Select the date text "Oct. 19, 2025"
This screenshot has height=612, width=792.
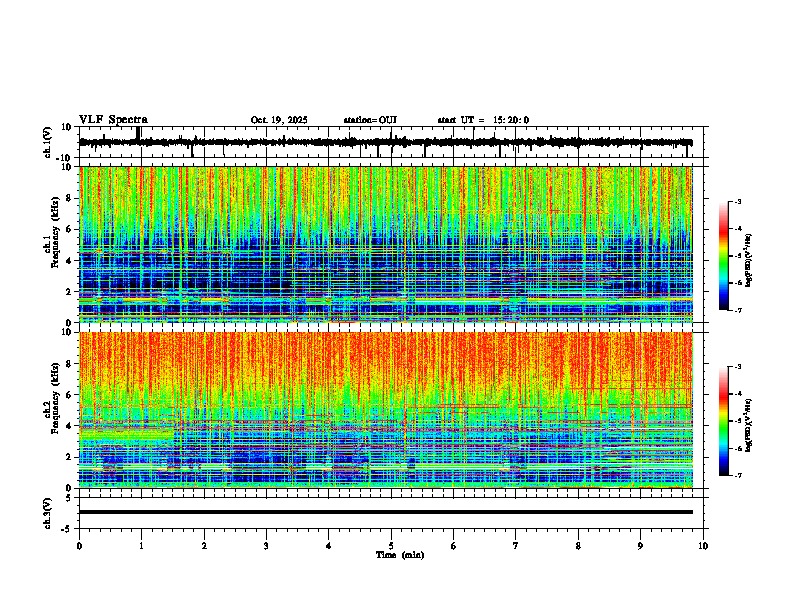[279, 120]
